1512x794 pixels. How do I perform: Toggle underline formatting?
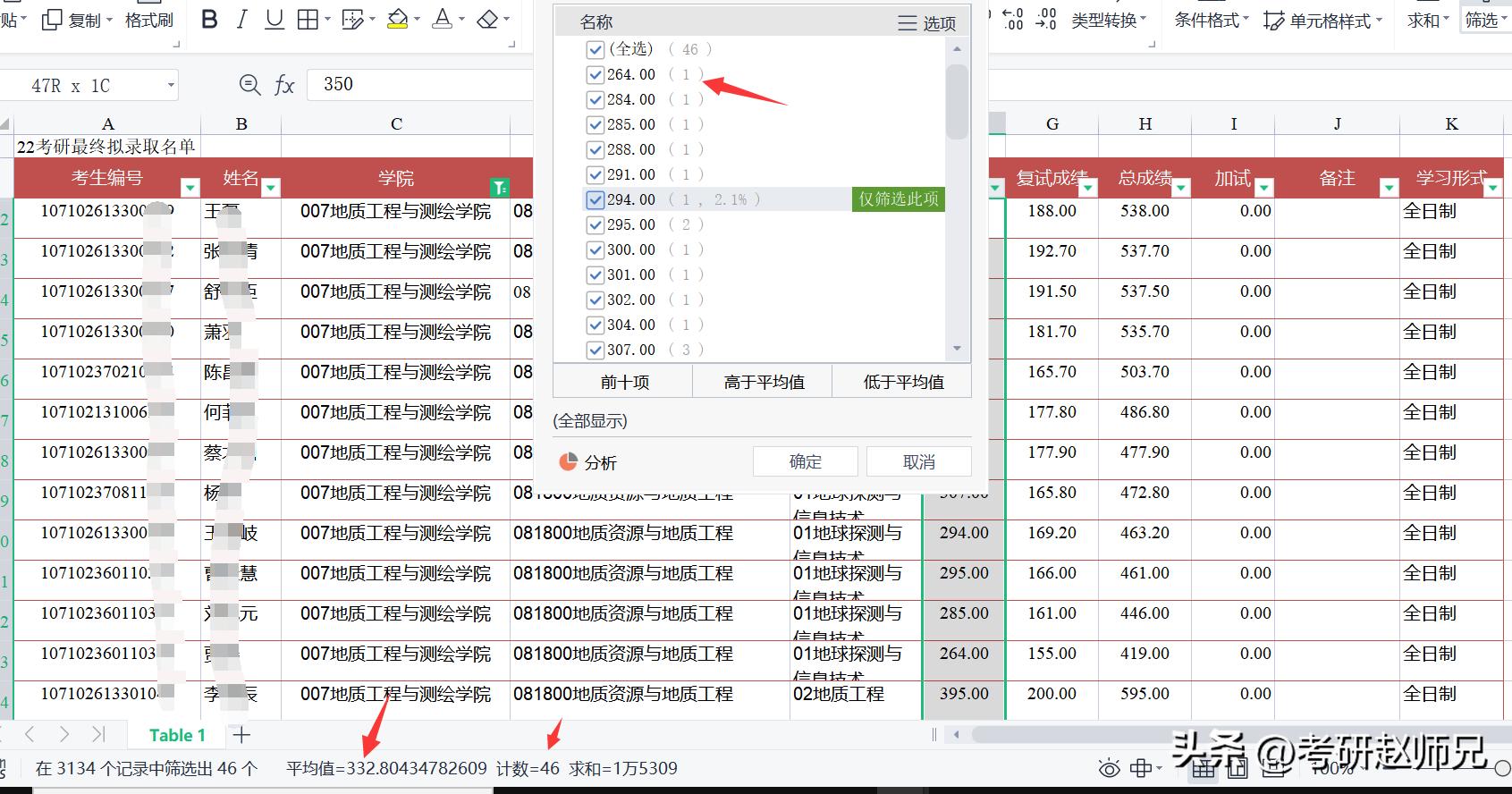point(275,20)
